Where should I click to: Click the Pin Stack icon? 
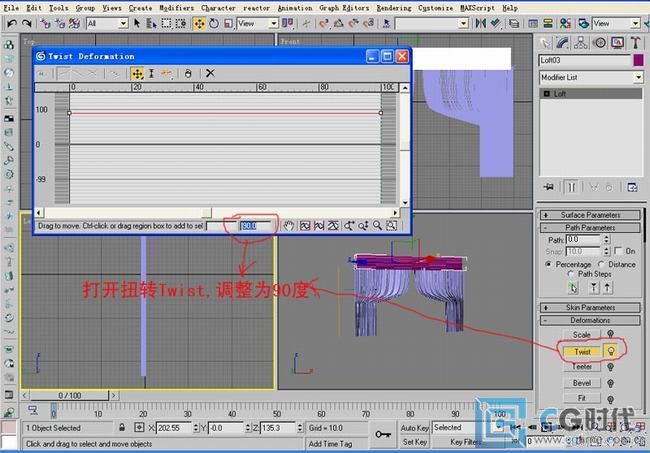tap(548, 187)
